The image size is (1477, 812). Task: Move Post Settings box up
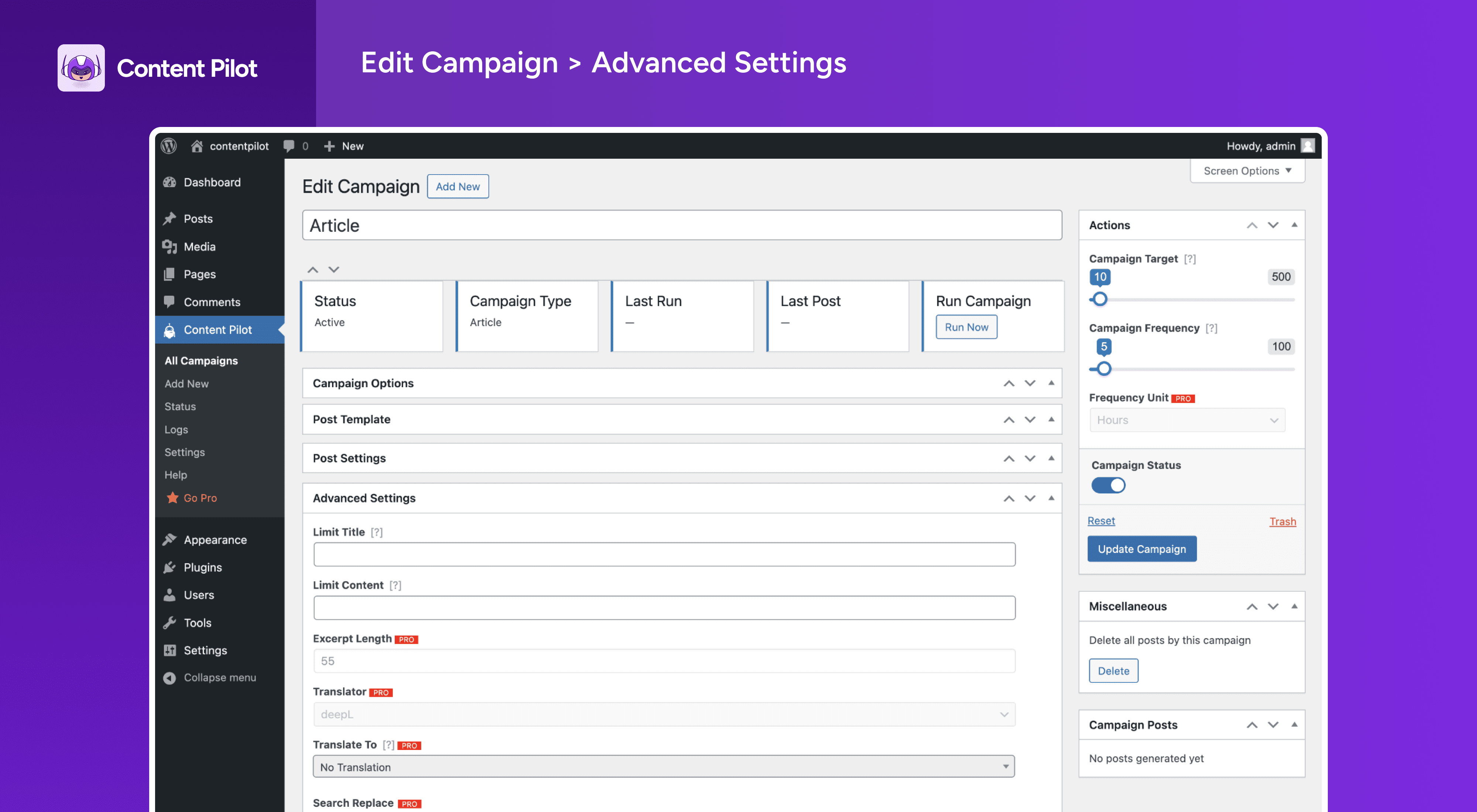1009,458
